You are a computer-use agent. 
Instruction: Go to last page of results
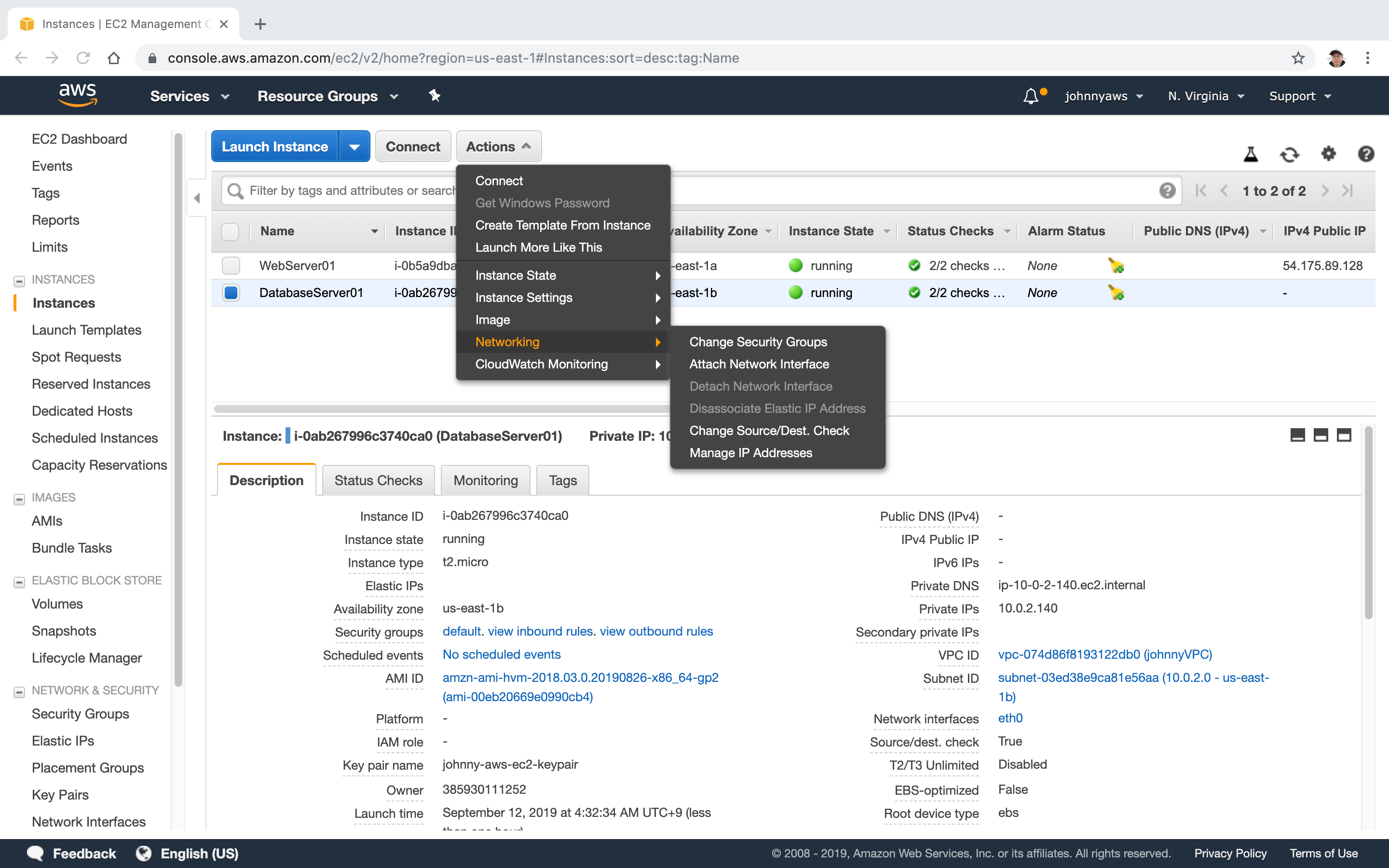[1348, 190]
